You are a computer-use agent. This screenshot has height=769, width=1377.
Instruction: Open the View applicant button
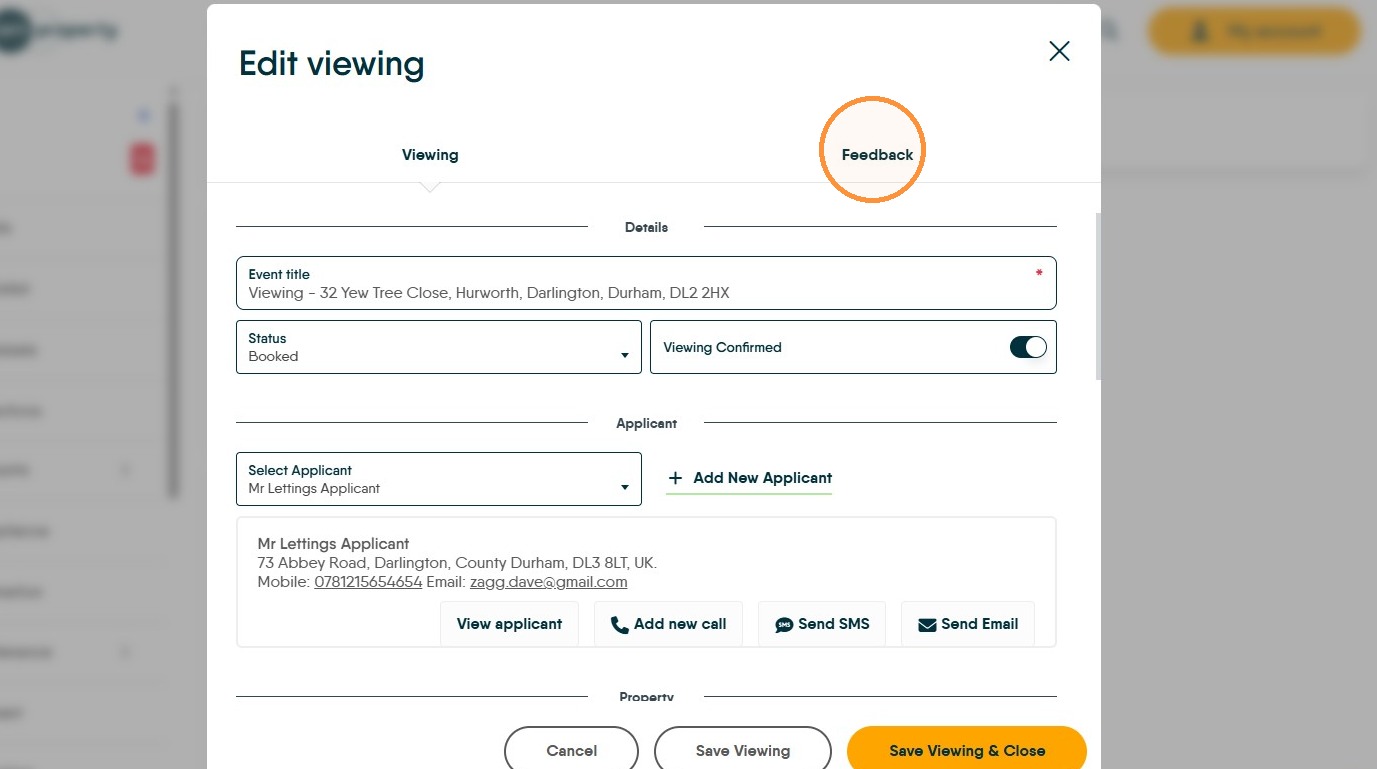[509, 624]
